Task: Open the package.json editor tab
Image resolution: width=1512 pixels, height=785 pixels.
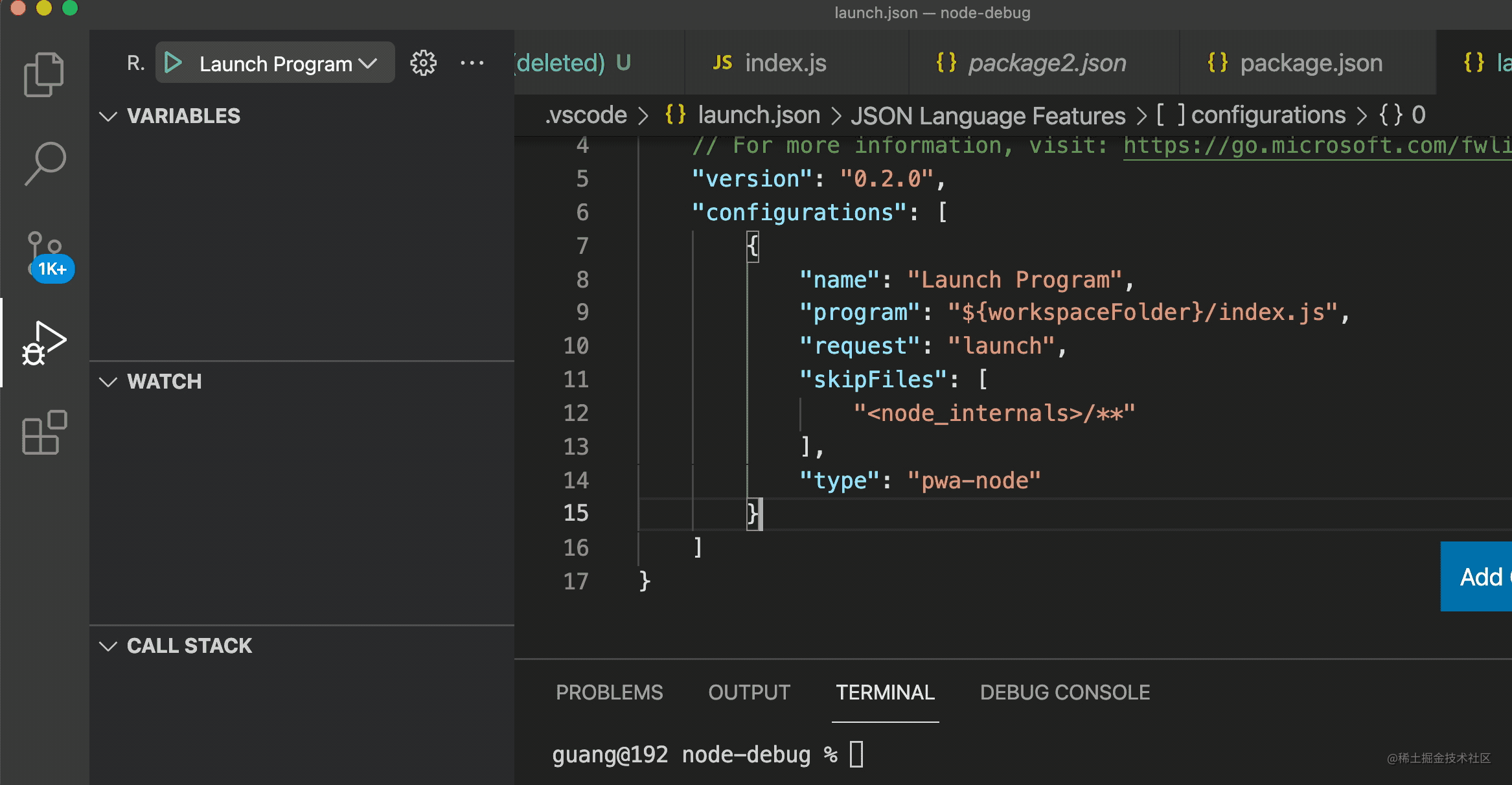Action: pos(1311,63)
